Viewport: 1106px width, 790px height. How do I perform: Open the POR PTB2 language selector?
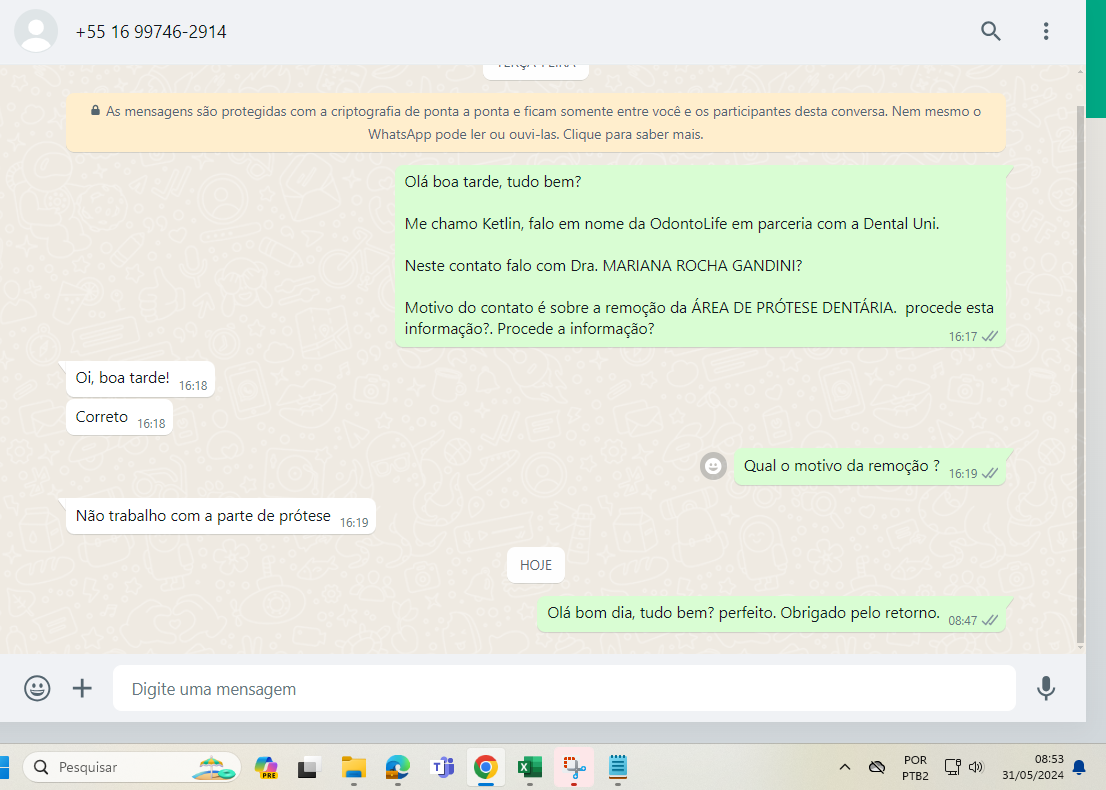(x=915, y=767)
